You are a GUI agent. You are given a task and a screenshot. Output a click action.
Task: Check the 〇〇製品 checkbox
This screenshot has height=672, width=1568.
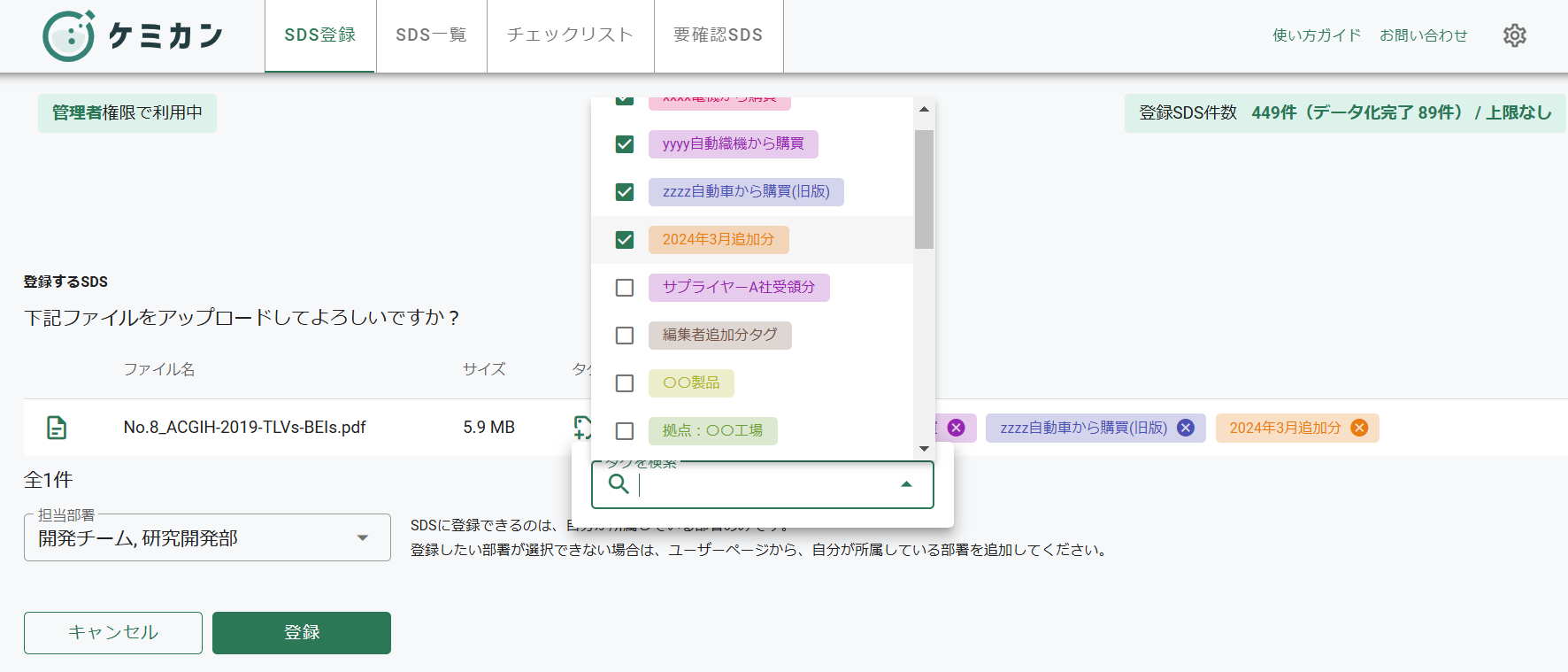625,383
